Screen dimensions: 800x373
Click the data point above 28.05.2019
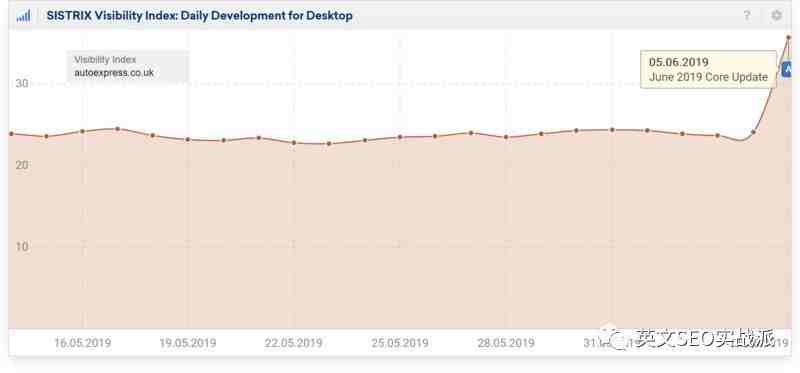click(x=506, y=137)
